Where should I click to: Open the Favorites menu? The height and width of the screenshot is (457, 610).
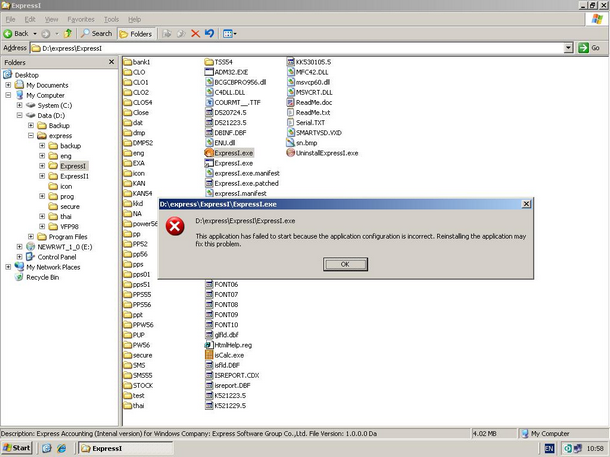tap(81, 19)
